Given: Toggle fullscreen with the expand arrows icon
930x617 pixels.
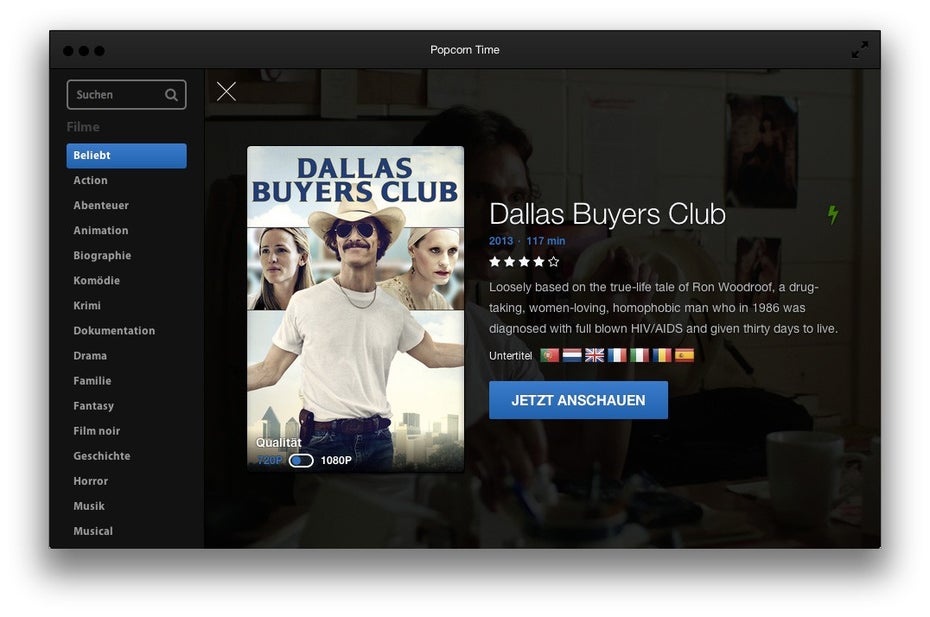Looking at the screenshot, I should coord(859,50).
